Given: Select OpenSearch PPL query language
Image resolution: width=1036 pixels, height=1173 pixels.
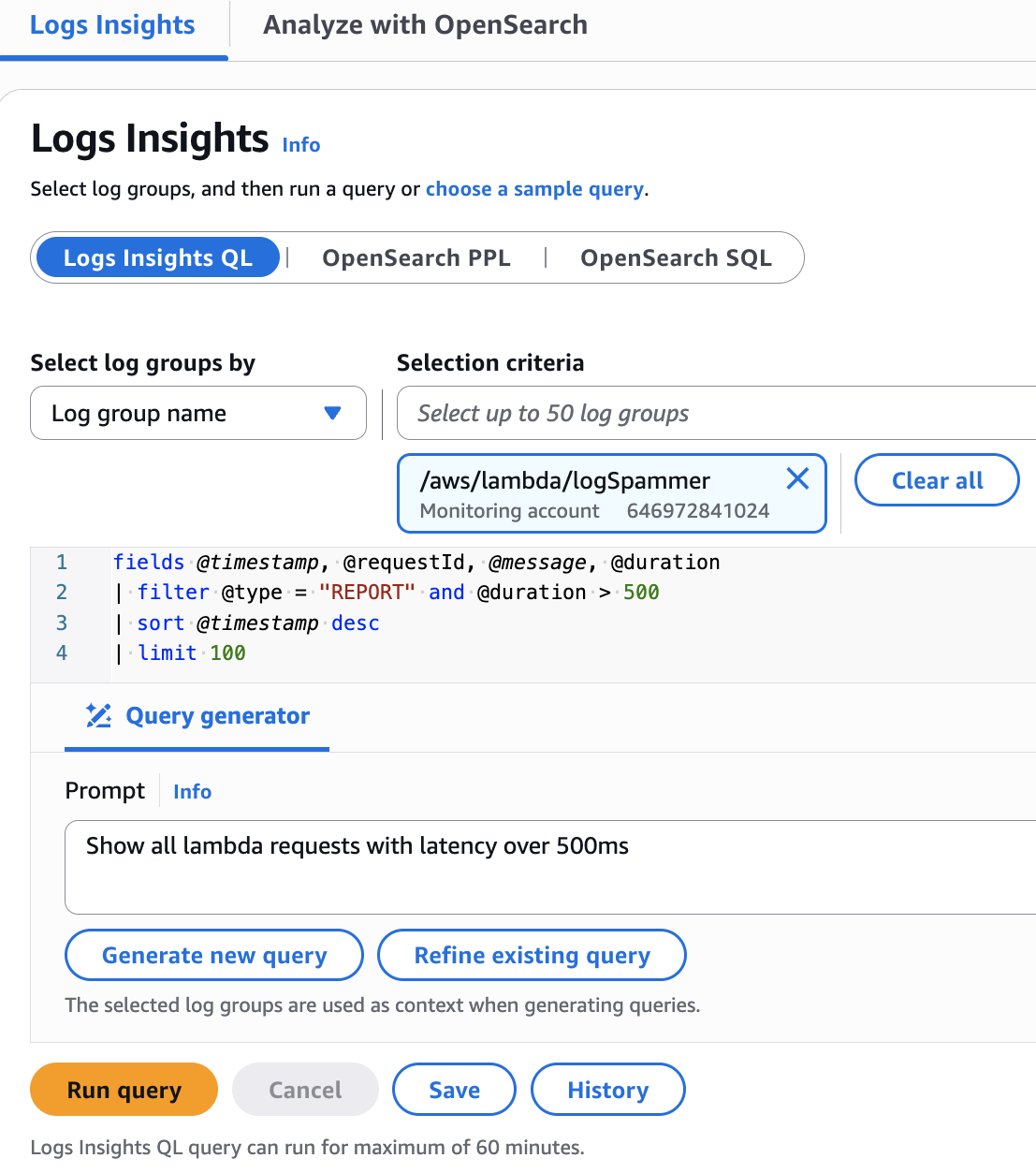Looking at the screenshot, I should point(416,257).
